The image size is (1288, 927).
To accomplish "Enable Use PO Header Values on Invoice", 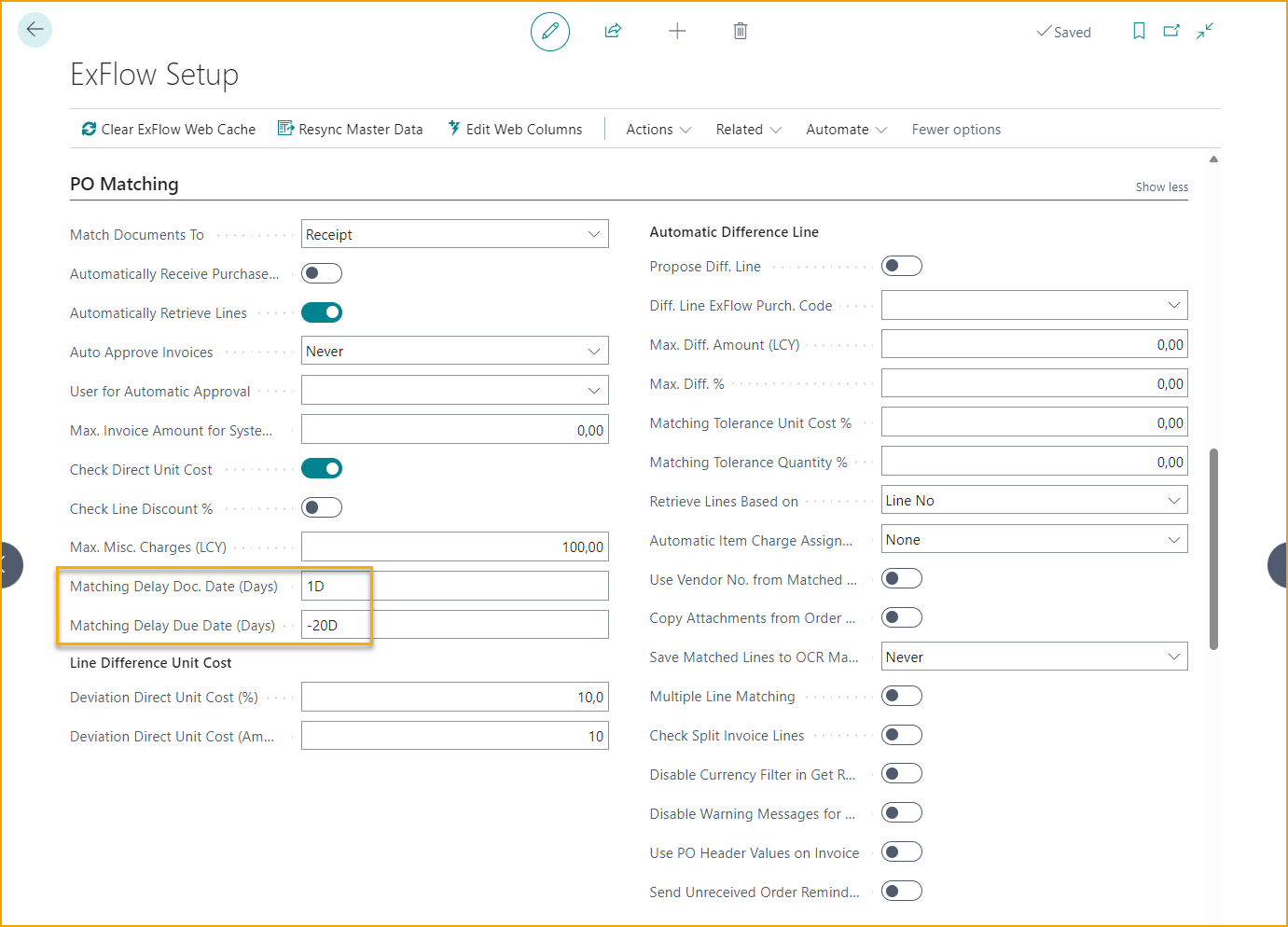I will pos(902,851).
